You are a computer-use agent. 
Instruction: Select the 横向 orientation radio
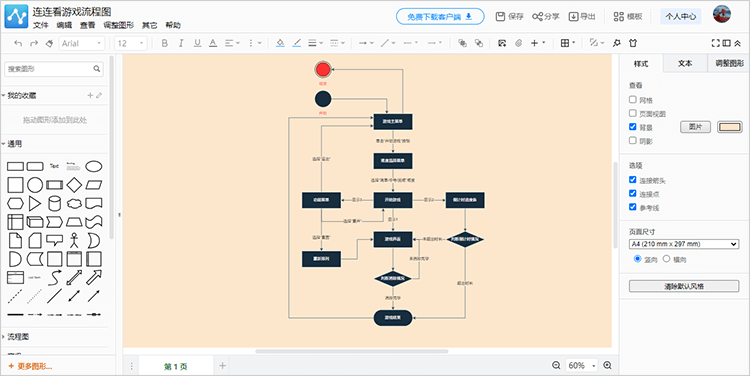point(666,259)
